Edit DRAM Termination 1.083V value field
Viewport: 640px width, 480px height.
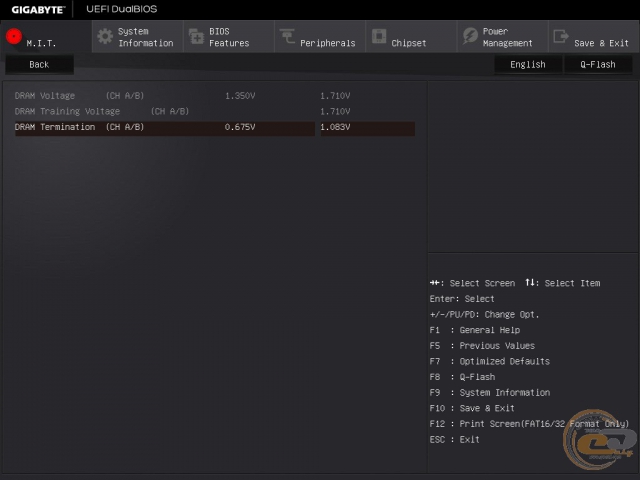click(367, 128)
